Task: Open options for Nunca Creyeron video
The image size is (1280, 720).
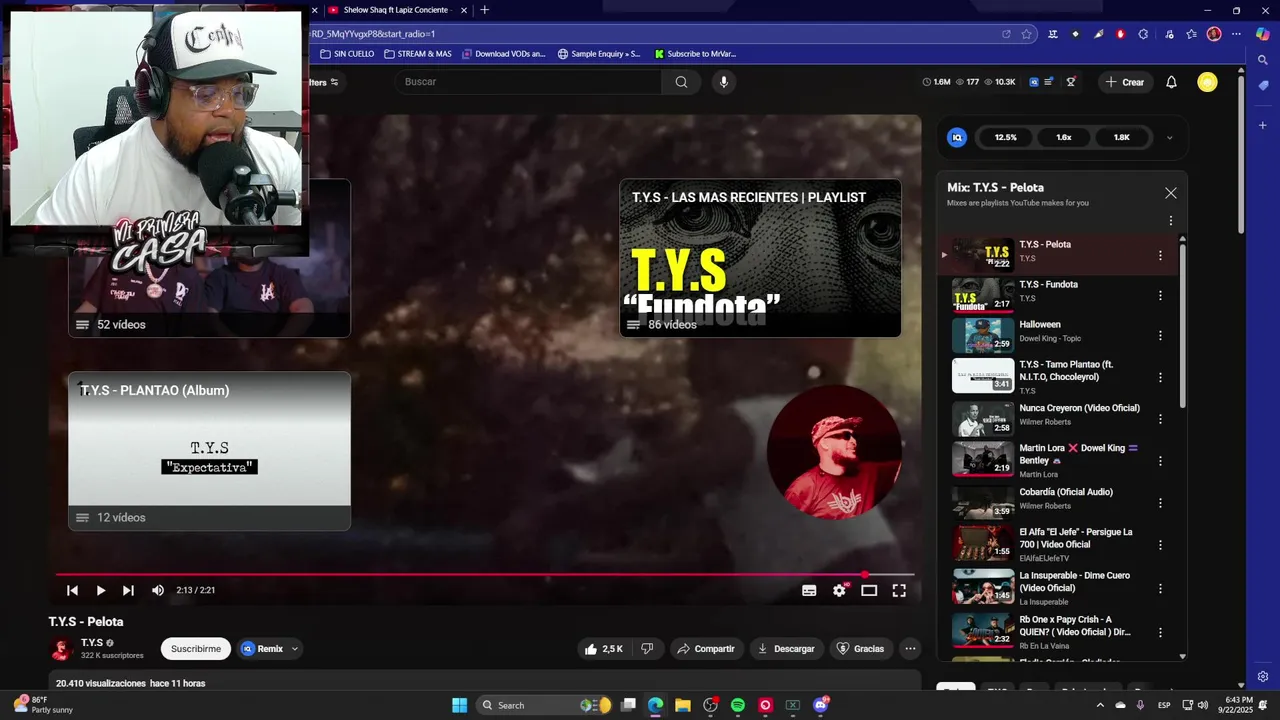Action: (x=1160, y=420)
